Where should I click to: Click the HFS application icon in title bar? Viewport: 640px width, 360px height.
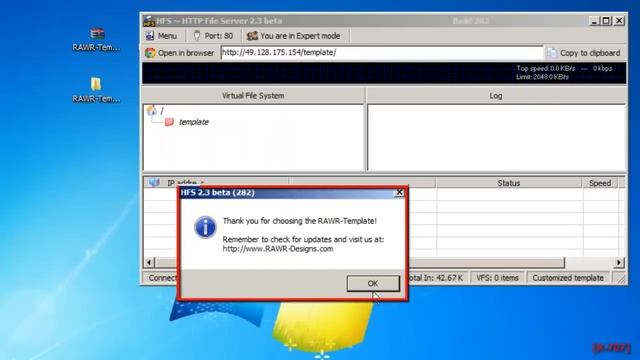coord(149,21)
